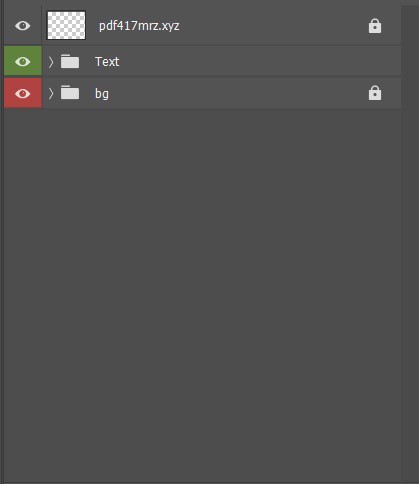This screenshot has width=419, height=484.
Task: Toggle visibility of the bg group
Action: pos(23,94)
